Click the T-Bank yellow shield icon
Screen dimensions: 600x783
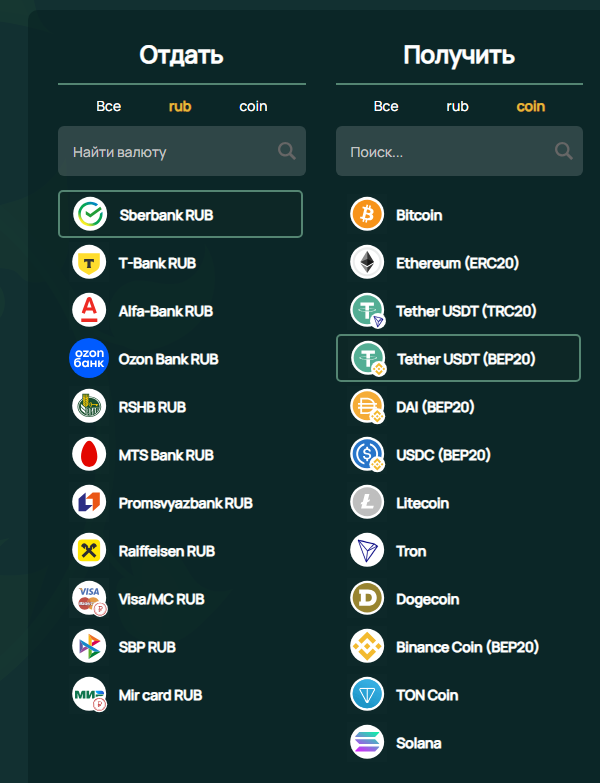pos(89,263)
